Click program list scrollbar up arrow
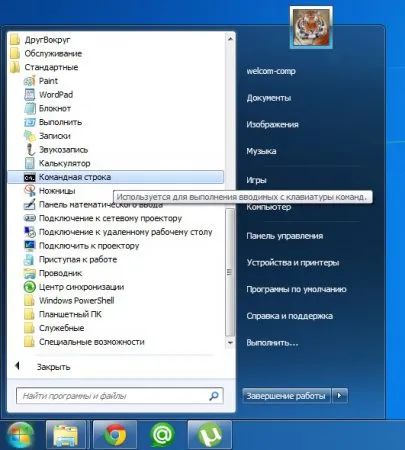Image resolution: width=405 pixels, height=450 pixels. pyautogui.click(x=230, y=39)
